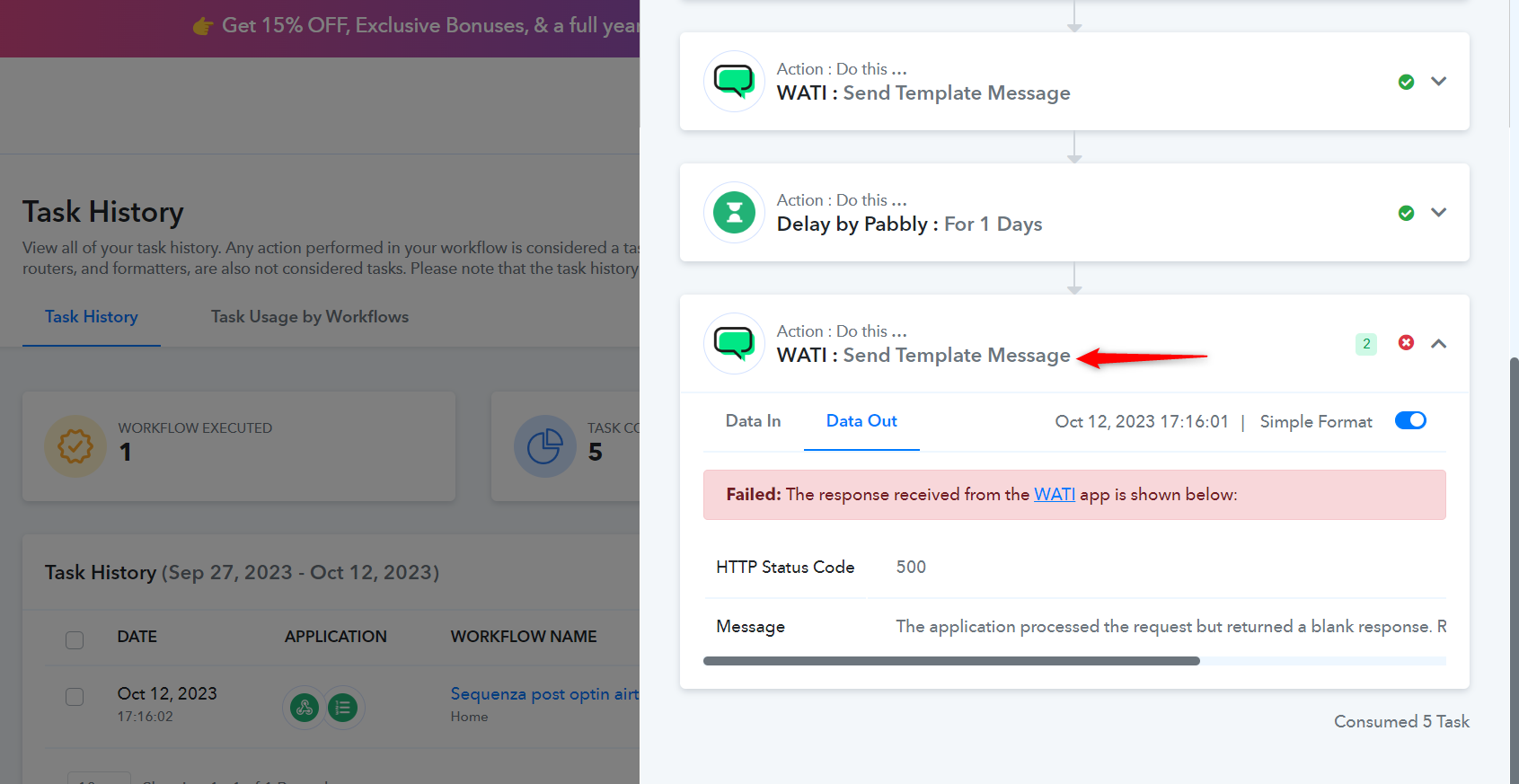Click the horizontal scrollbar under the Message row
The width and height of the screenshot is (1519, 784).
(x=951, y=661)
